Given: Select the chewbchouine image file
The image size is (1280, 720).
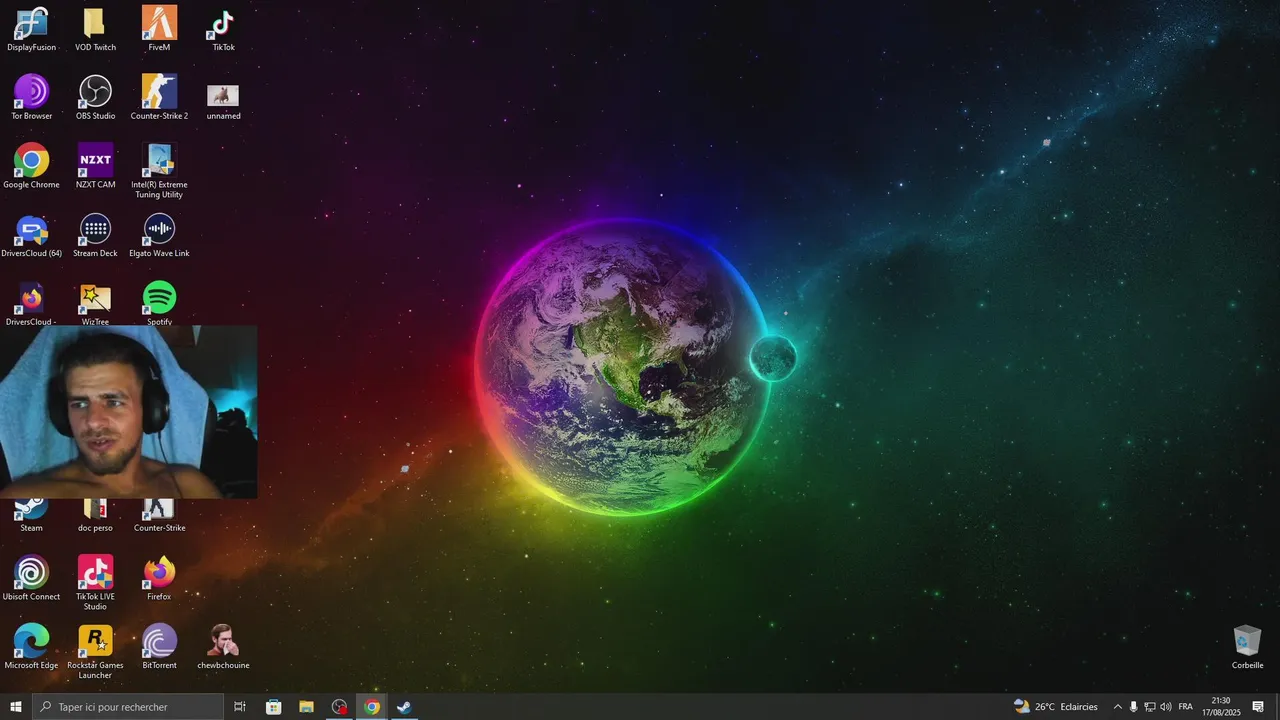Looking at the screenshot, I should [x=223, y=648].
